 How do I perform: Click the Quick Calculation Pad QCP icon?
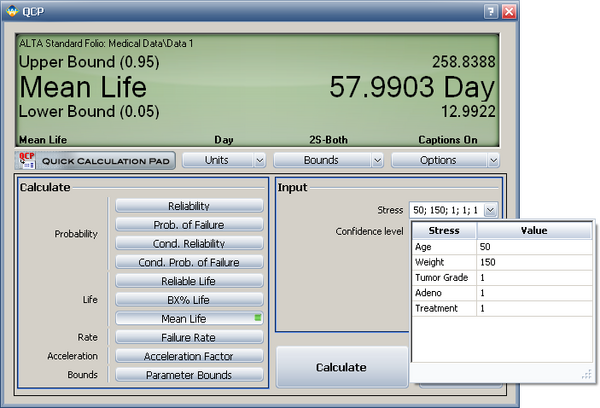(x=26, y=160)
